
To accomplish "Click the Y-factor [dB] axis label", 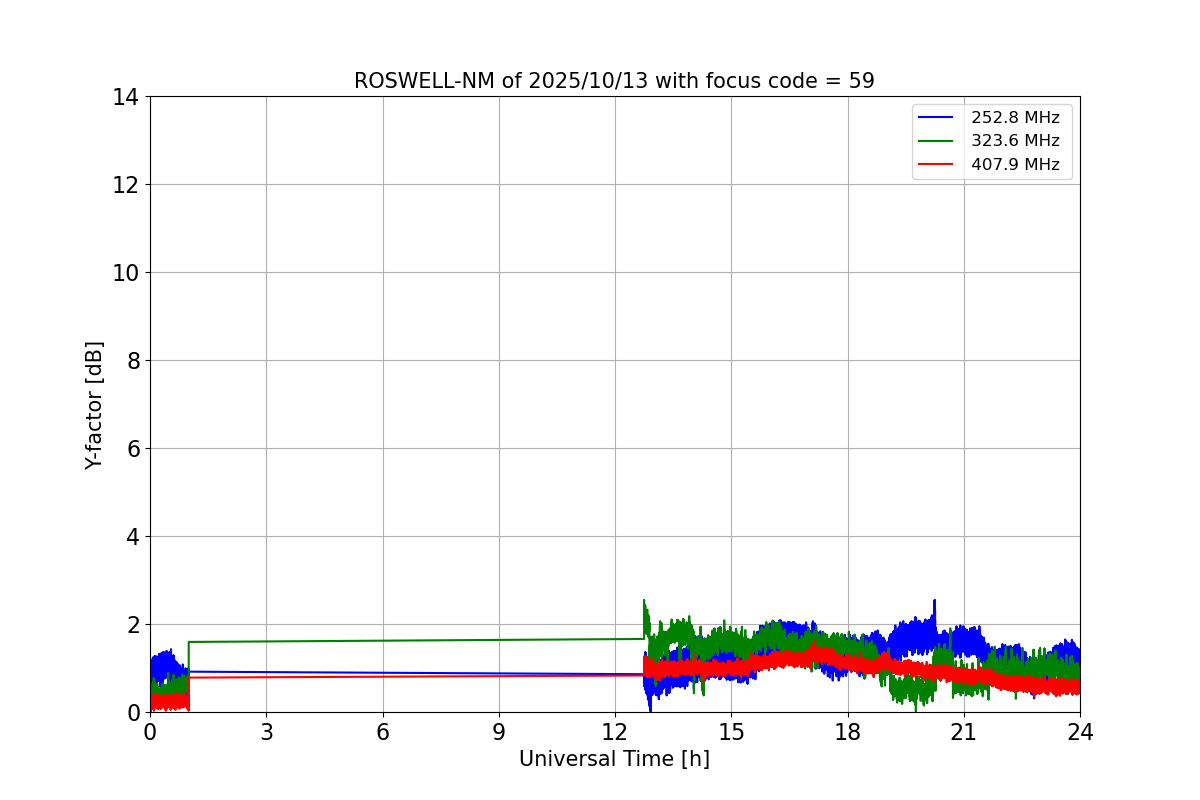I will 94,405.
